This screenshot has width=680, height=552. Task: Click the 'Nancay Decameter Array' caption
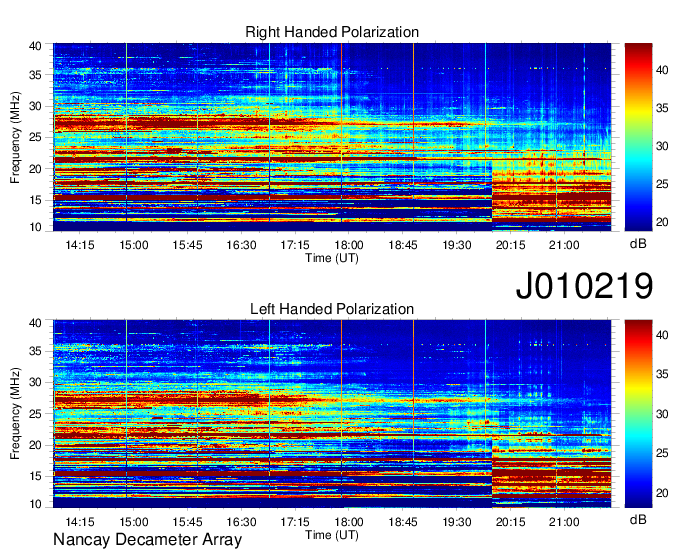coord(147,540)
